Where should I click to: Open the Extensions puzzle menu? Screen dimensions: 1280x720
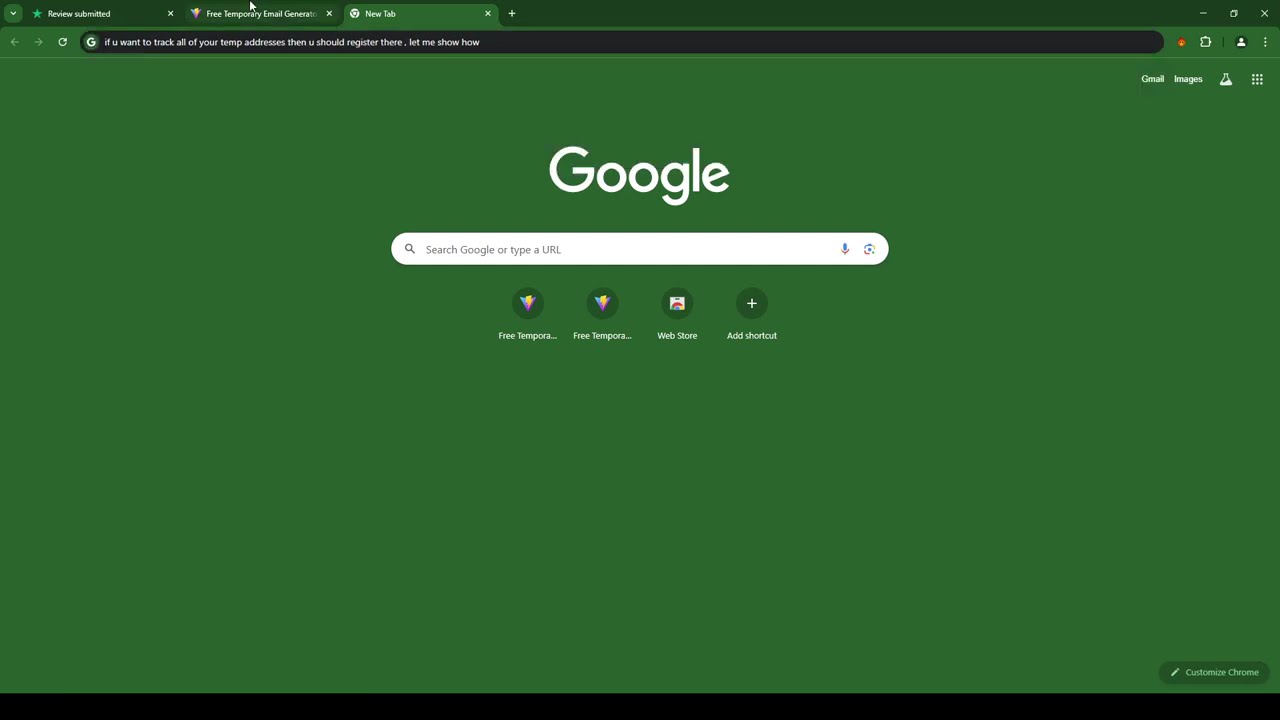point(1205,42)
